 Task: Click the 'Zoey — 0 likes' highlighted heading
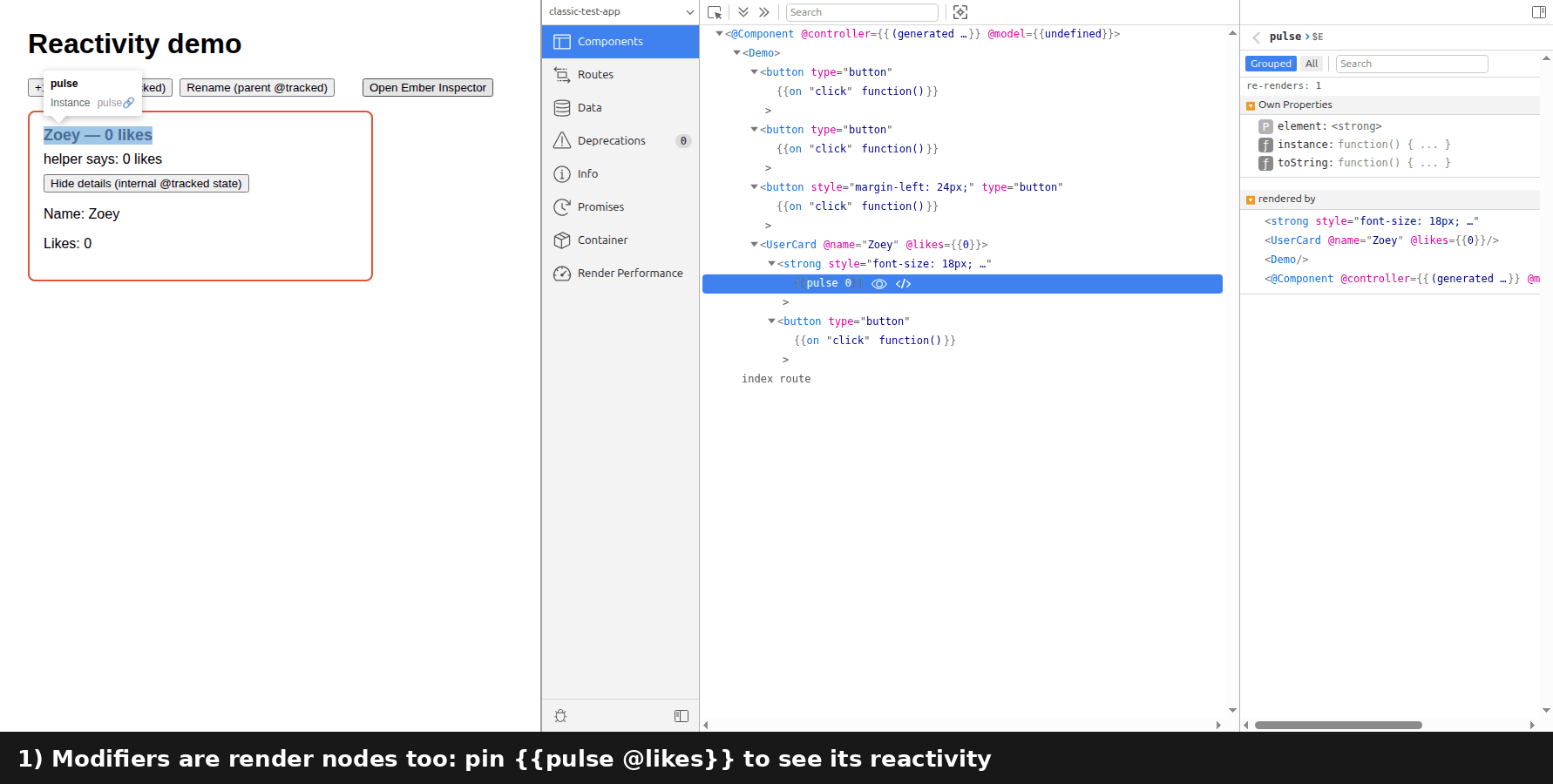(x=98, y=135)
